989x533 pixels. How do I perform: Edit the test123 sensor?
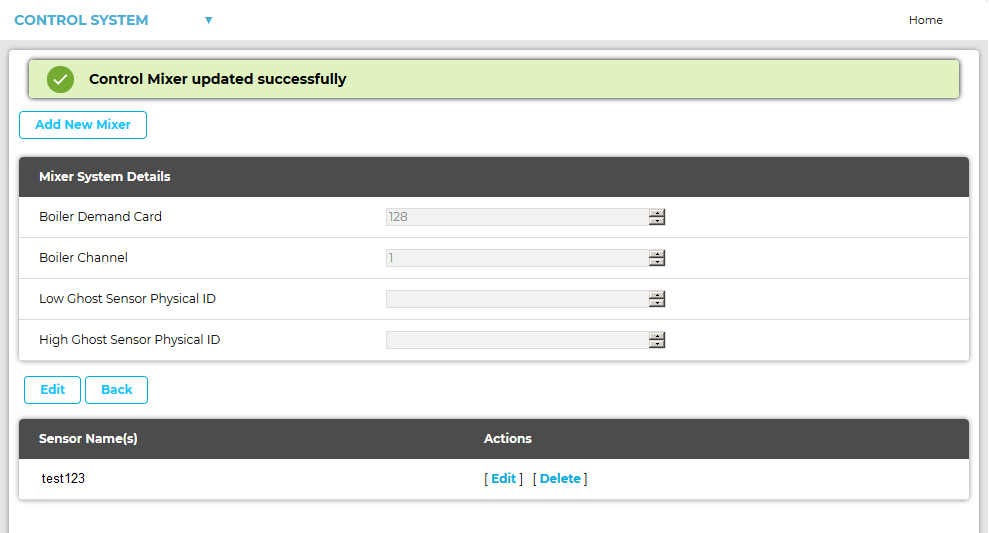tap(503, 479)
